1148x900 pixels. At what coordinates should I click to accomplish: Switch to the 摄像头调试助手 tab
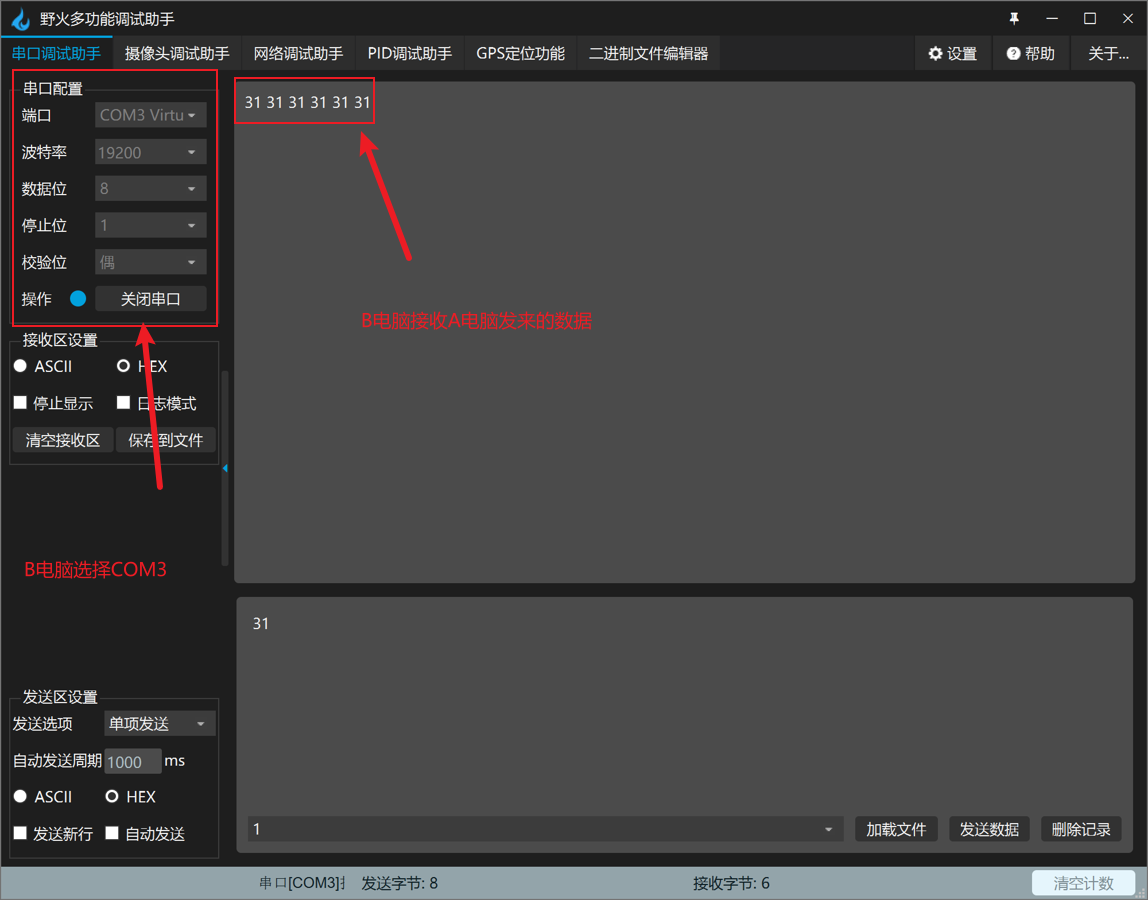[177, 53]
